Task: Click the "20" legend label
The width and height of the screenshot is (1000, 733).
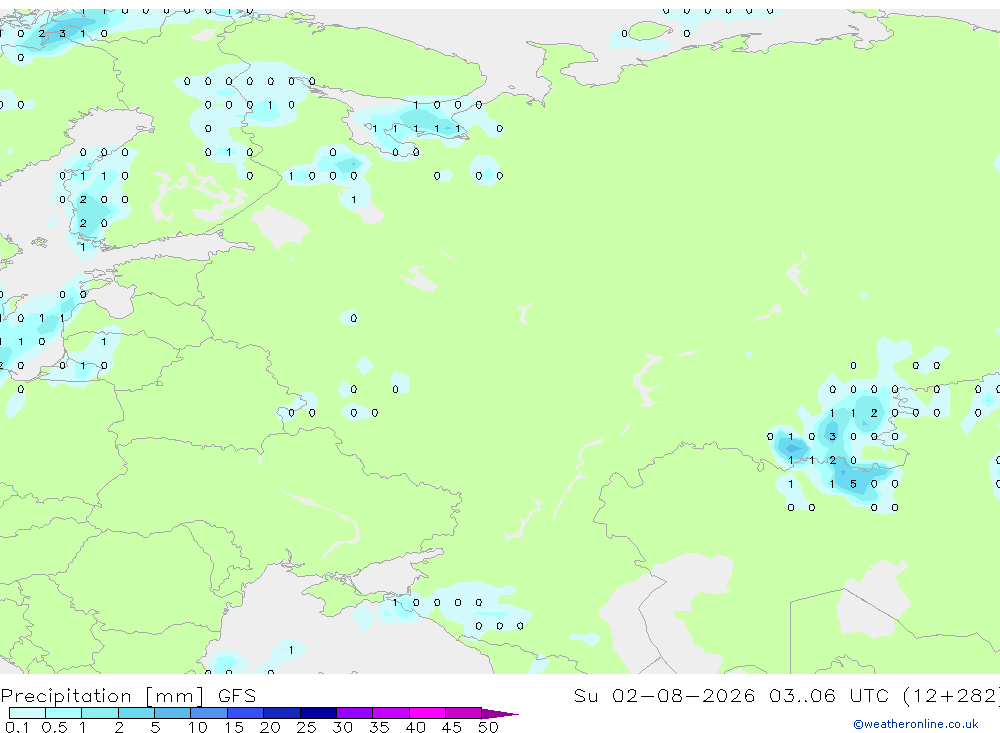Action: pos(270,727)
